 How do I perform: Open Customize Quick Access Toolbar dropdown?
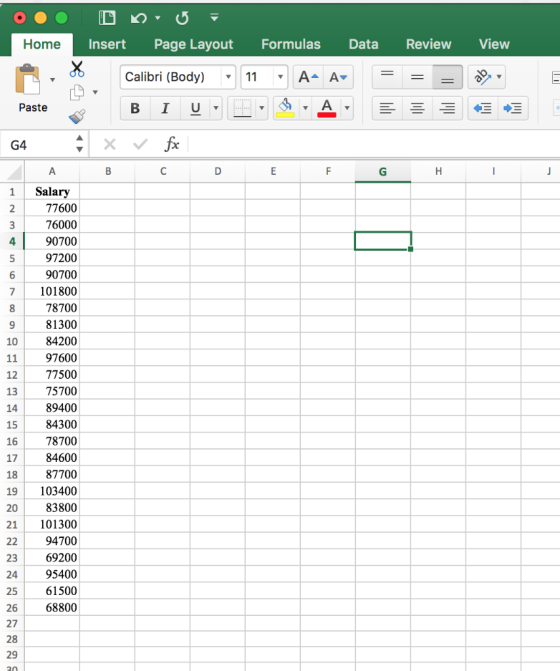(x=214, y=18)
